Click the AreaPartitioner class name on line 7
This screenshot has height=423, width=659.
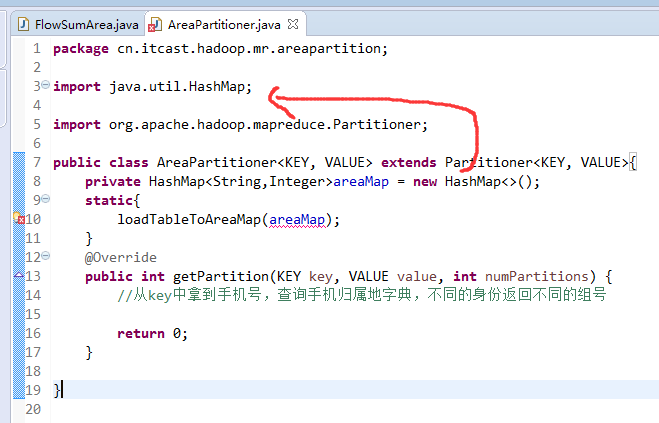[x=217, y=162]
